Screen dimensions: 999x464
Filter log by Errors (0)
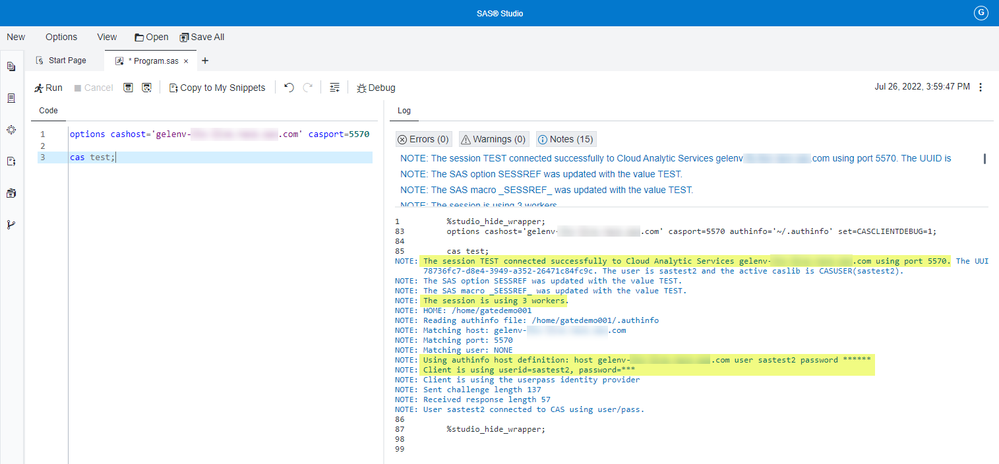423,139
